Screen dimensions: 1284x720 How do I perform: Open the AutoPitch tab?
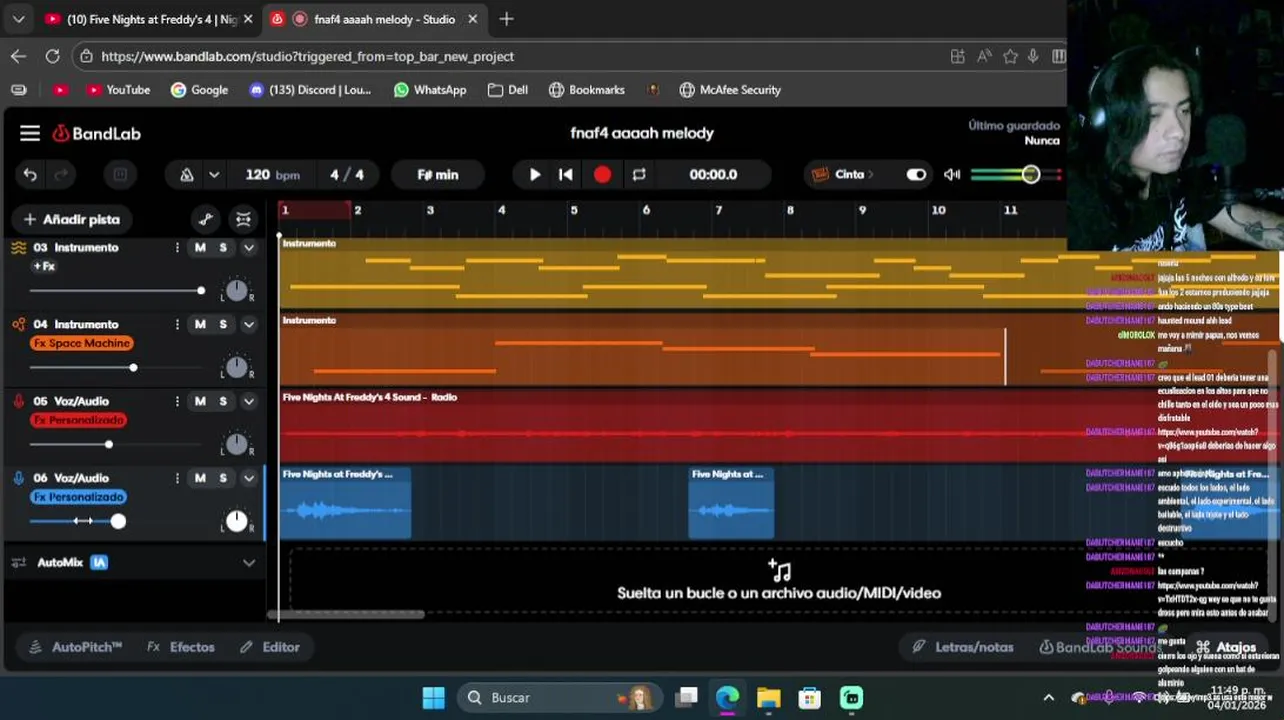click(x=76, y=647)
